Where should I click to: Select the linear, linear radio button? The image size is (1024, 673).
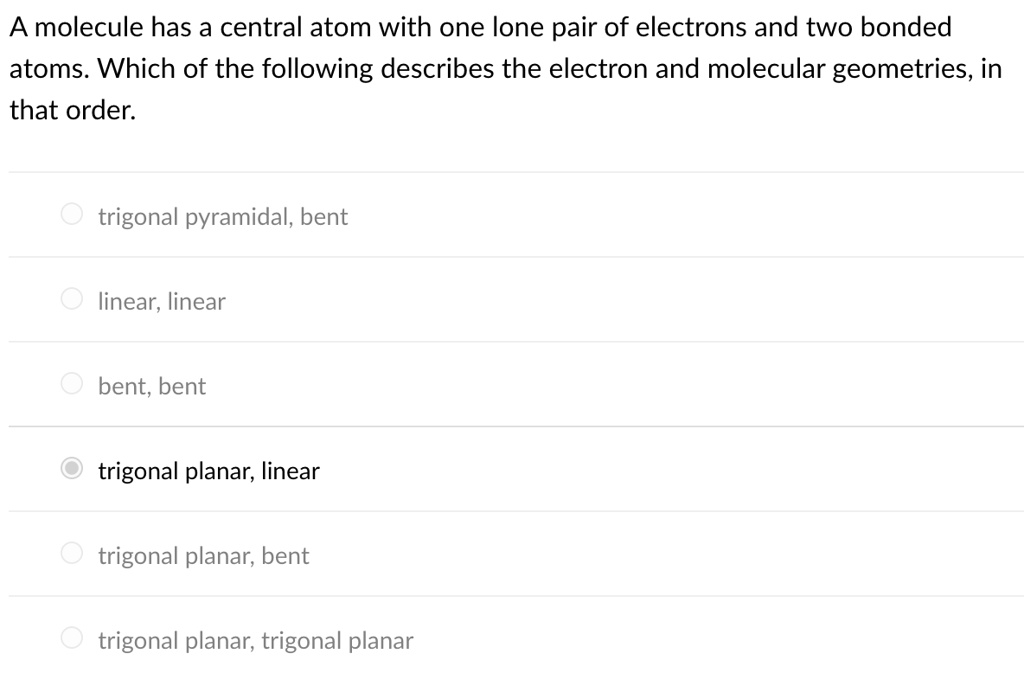click(70, 298)
